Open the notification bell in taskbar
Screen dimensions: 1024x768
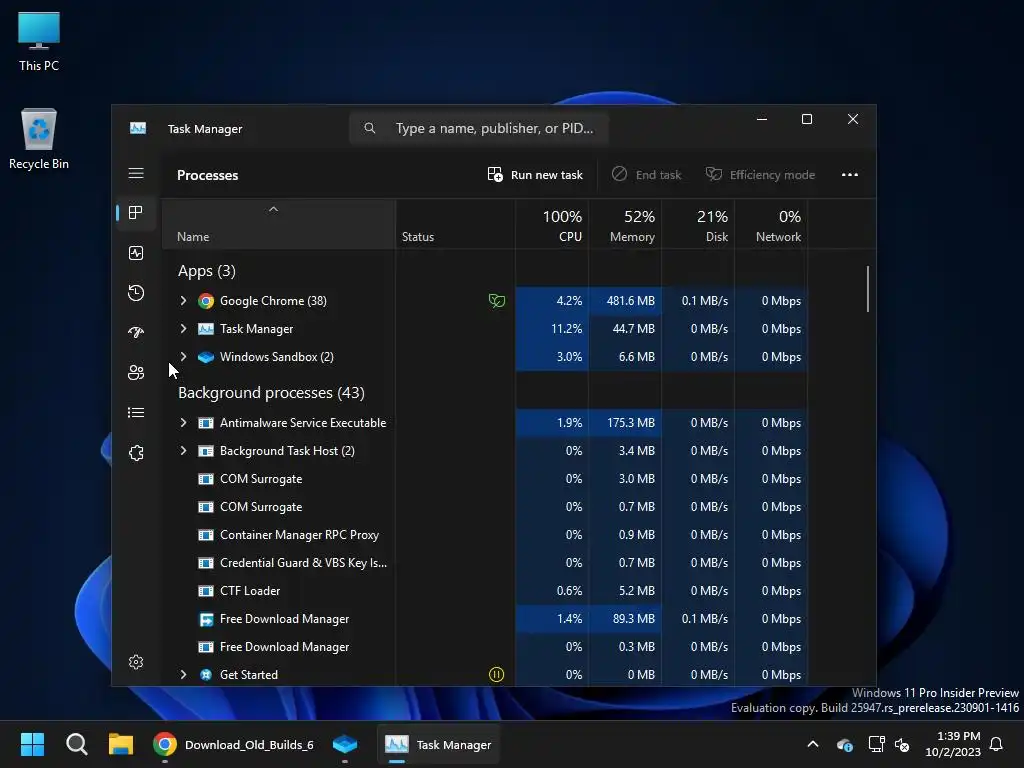(x=997, y=744)
